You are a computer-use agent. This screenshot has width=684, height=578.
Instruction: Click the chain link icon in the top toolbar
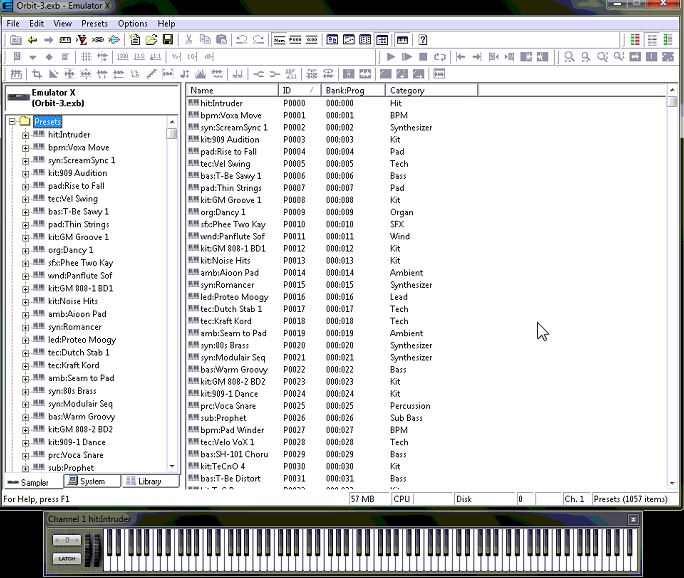click(x=98, y=40)
